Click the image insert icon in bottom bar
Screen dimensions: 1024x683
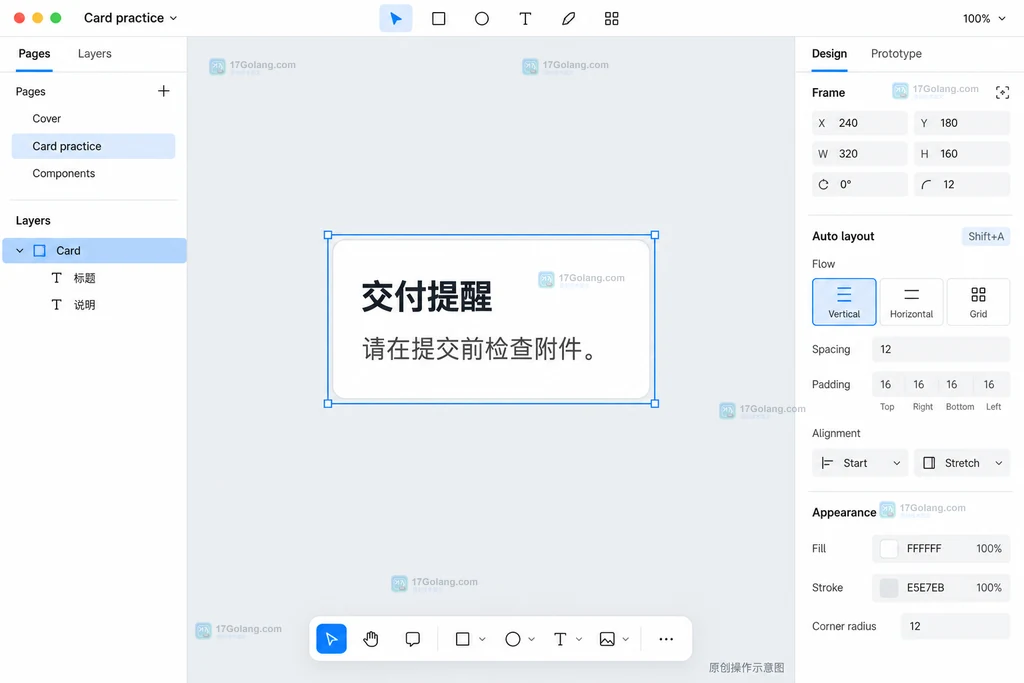pos(607,639)
